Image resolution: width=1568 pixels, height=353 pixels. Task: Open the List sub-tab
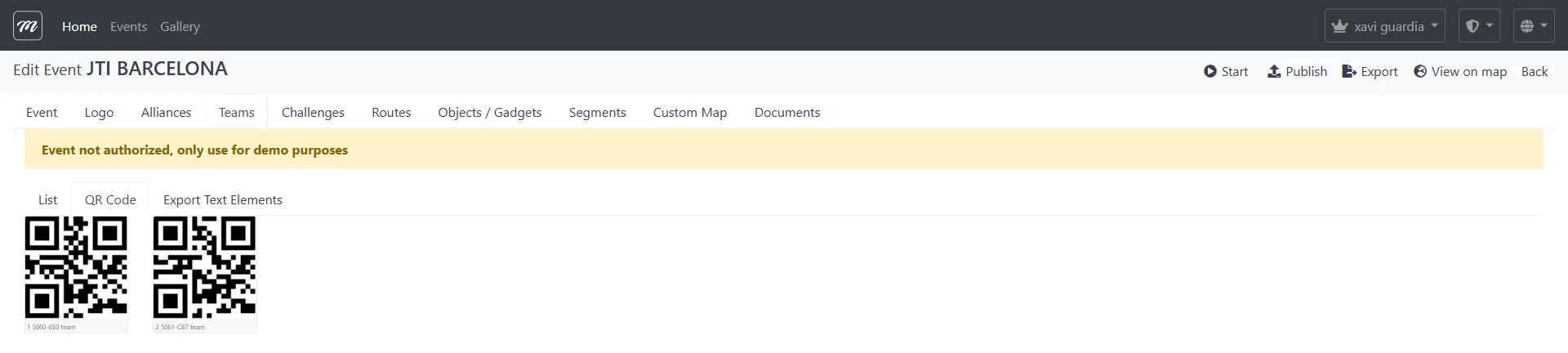pyautogui.click(x=47, y=200)
